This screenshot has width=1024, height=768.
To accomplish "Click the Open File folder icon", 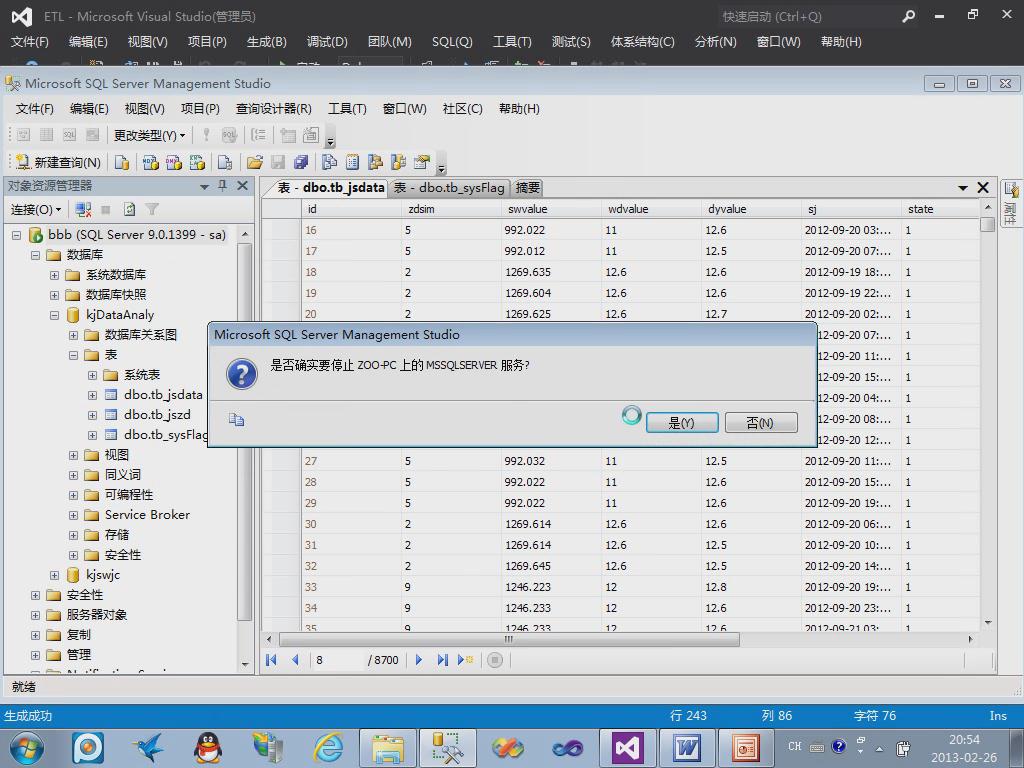I will (x=255, y=162).
